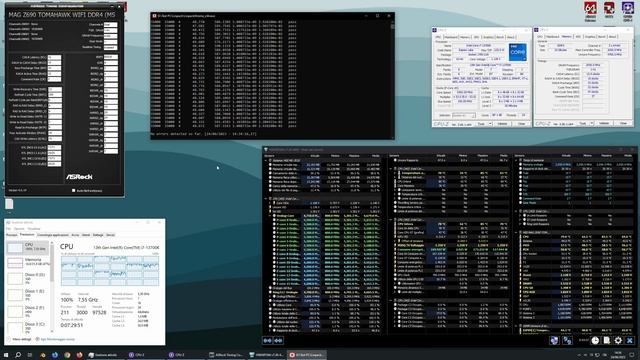This screenshot has height=360, width=640.
Task: Open the Windows Start menu
Action: [6, 355]
